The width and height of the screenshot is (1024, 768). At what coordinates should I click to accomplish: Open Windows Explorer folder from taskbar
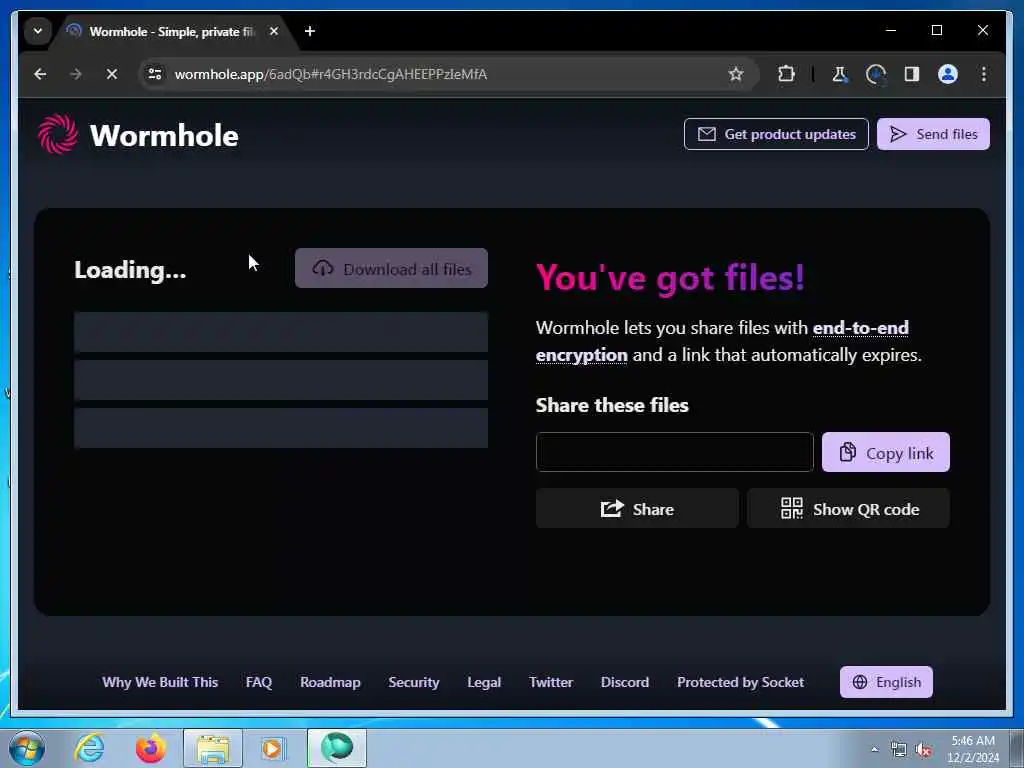pos(213,748)
